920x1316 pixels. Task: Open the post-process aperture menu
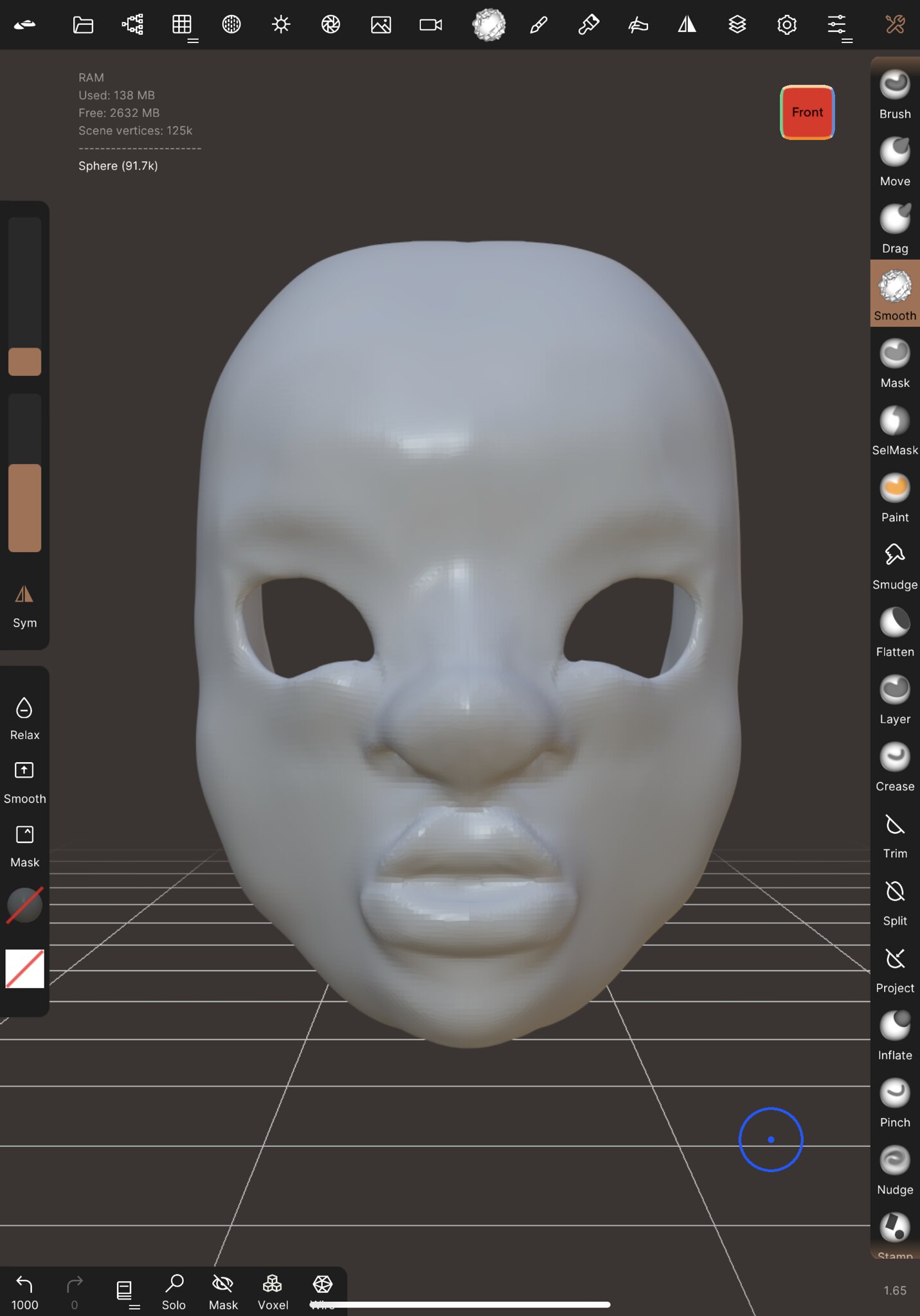coord(330,24)
